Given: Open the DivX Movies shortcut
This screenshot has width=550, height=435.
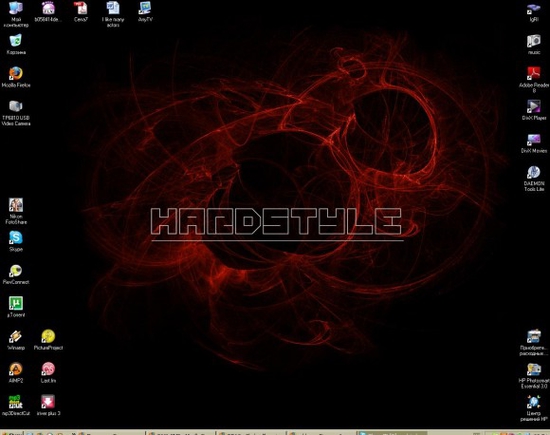Looking at the screenshot, I should pyautogui.click(x=534, y=143).
